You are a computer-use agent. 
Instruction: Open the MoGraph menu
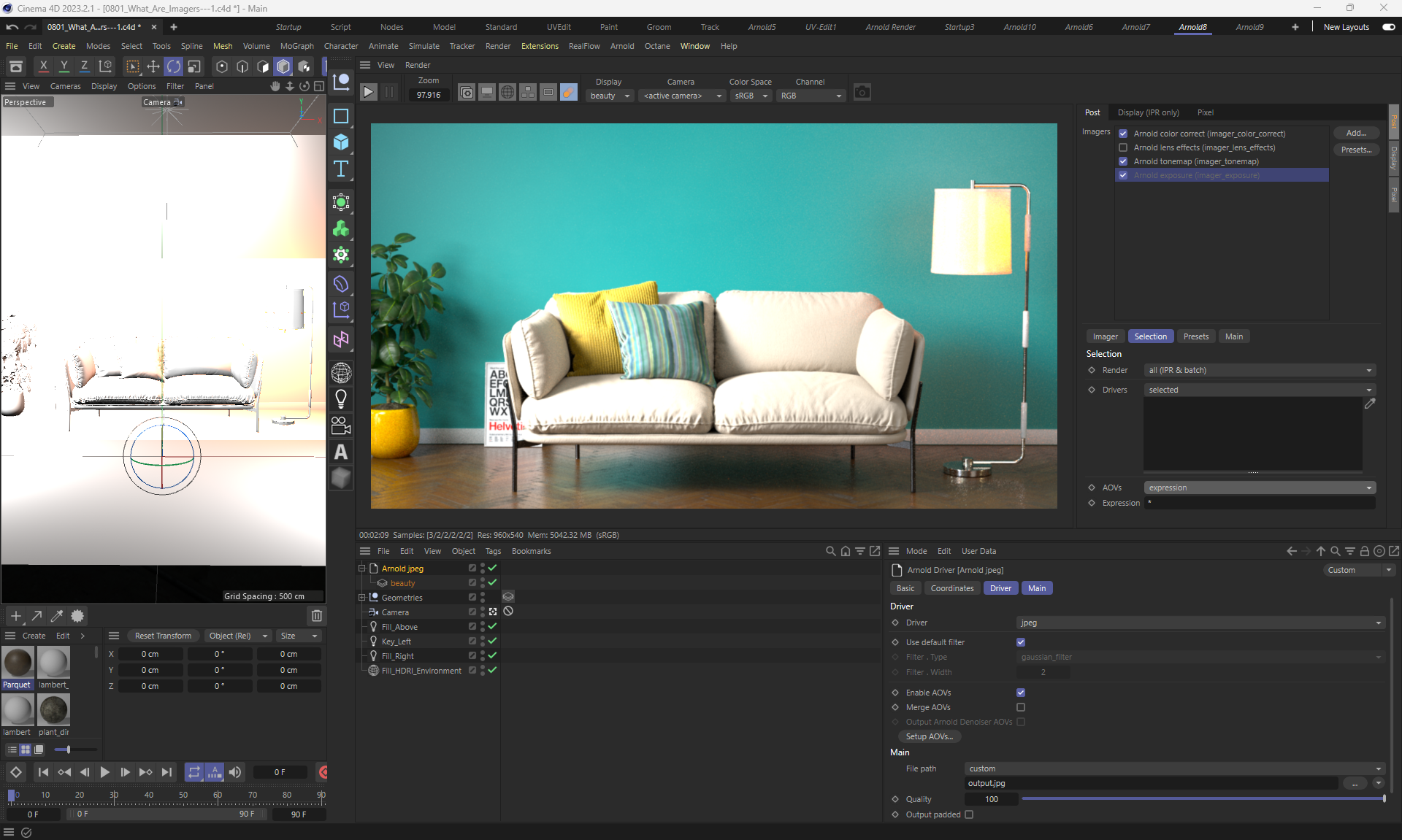(x=296, y=46)
